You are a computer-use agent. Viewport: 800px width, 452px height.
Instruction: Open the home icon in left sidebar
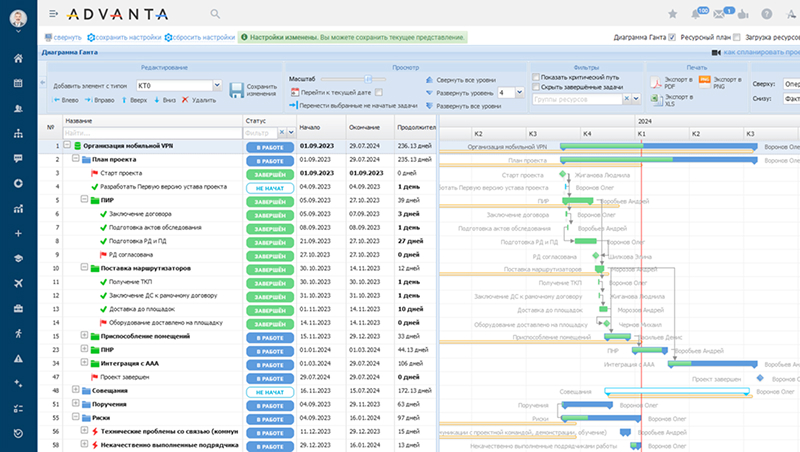pyautogui.click(x=19, y=58)
